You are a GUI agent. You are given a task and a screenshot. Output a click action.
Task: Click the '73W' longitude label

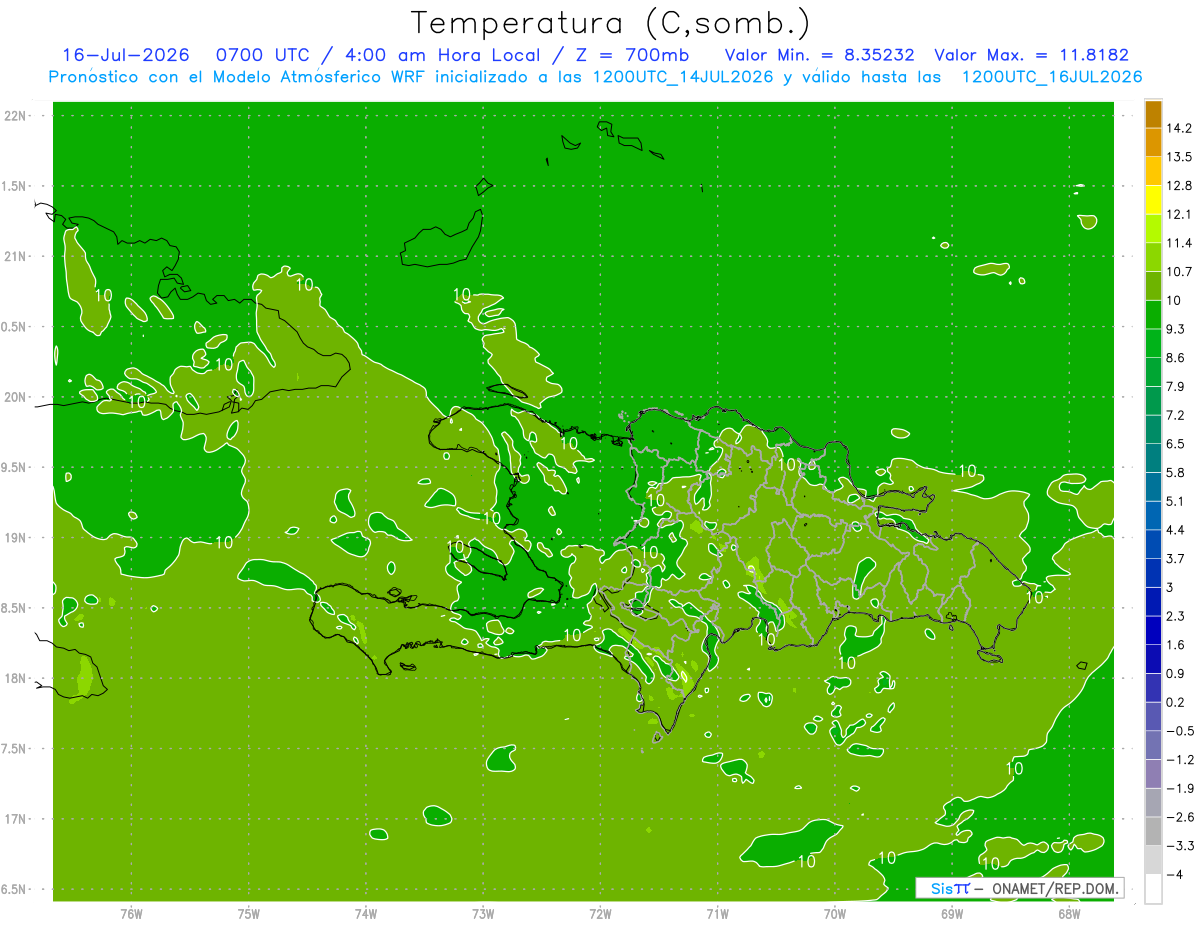483,914
